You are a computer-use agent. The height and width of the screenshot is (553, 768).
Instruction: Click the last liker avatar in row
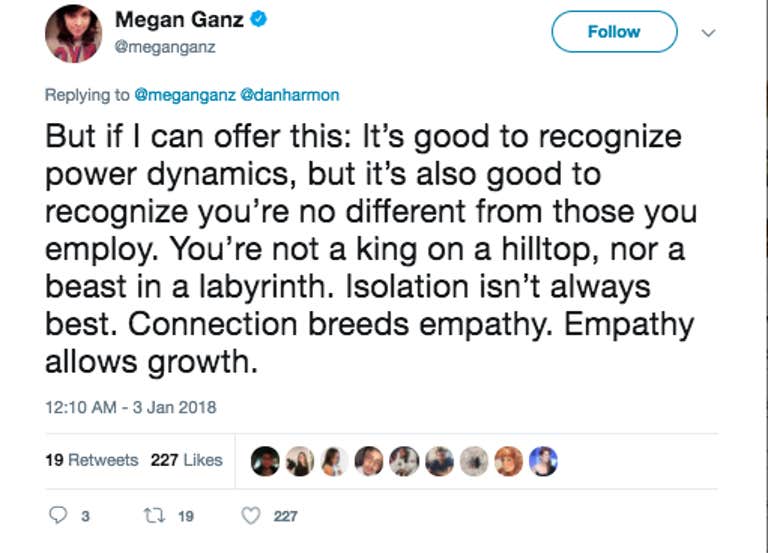click(x=543, y=461)
